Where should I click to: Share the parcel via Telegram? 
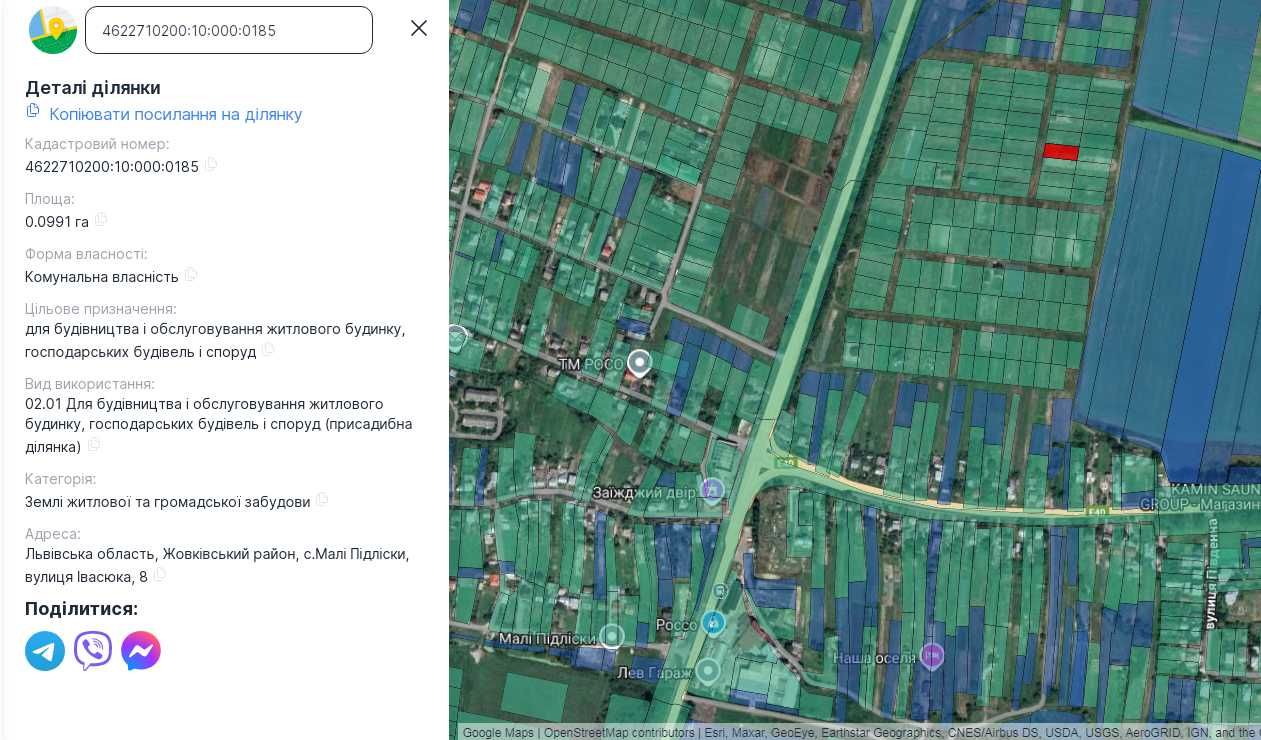45,651
